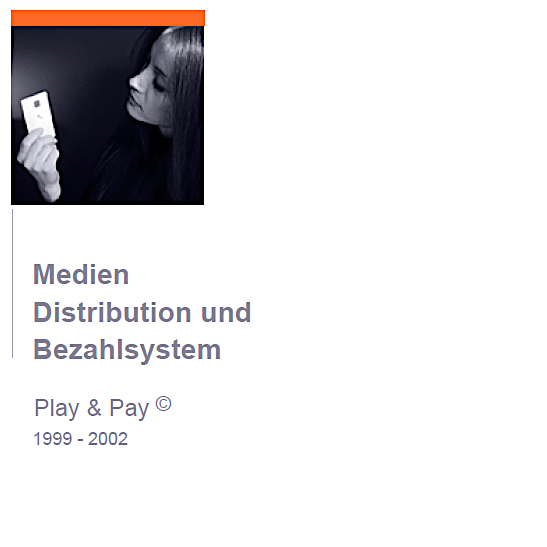Click the thin vertical line beside the heading
Screen dimensions: 547x547
[x=13, y=284]
